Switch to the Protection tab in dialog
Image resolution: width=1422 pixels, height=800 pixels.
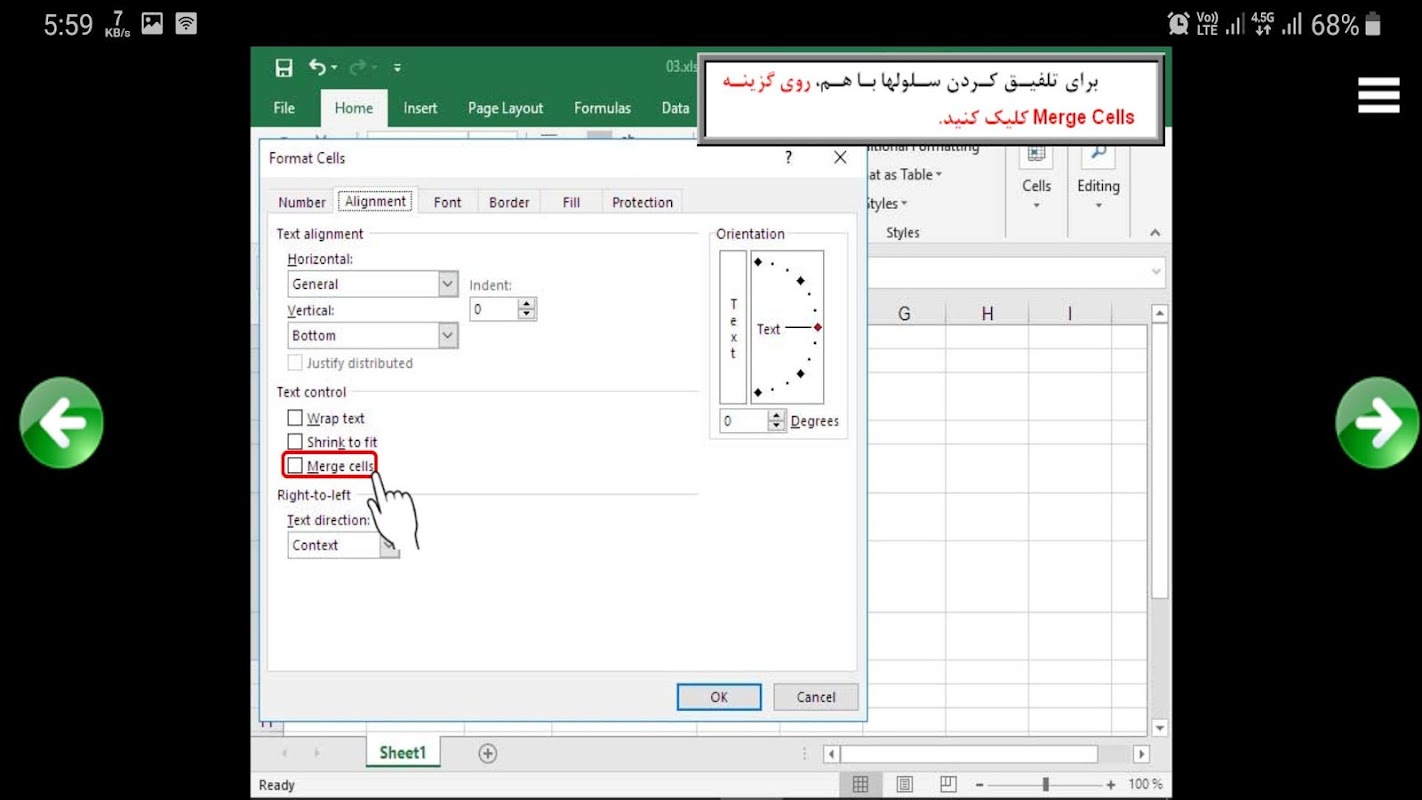coord(642,202)
